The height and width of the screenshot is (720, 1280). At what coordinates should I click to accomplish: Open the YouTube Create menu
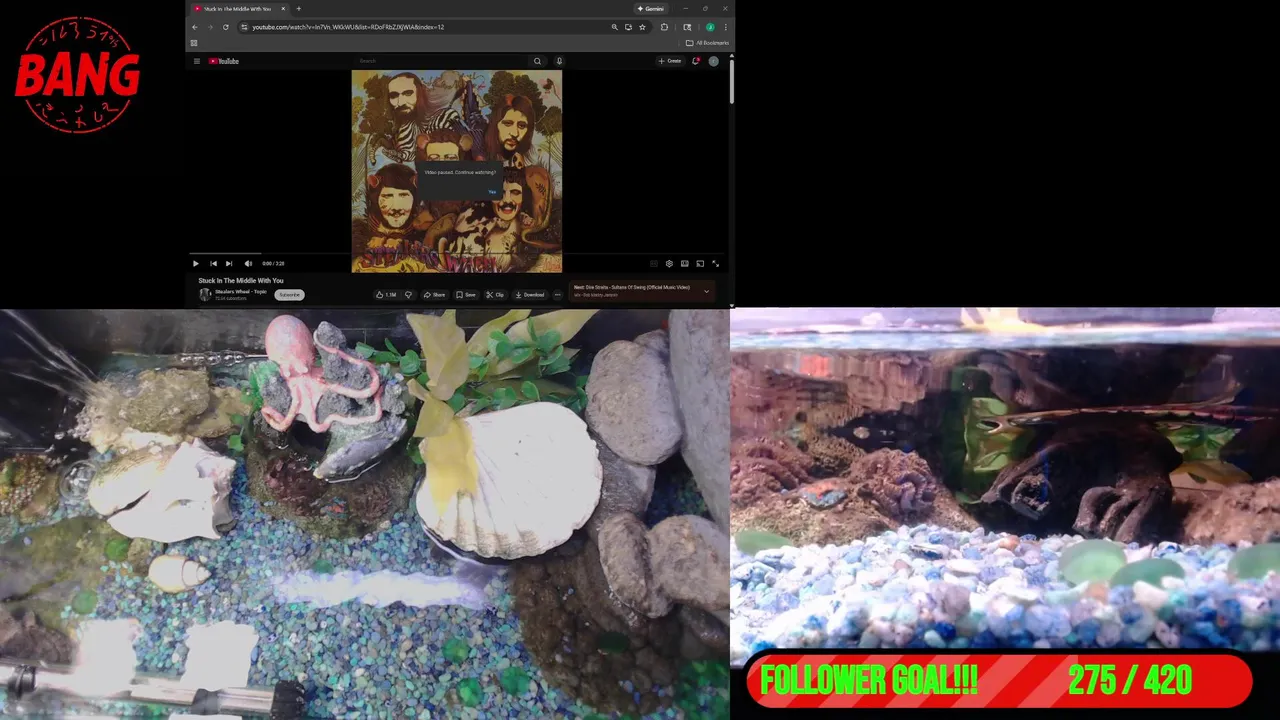[670, 61]
